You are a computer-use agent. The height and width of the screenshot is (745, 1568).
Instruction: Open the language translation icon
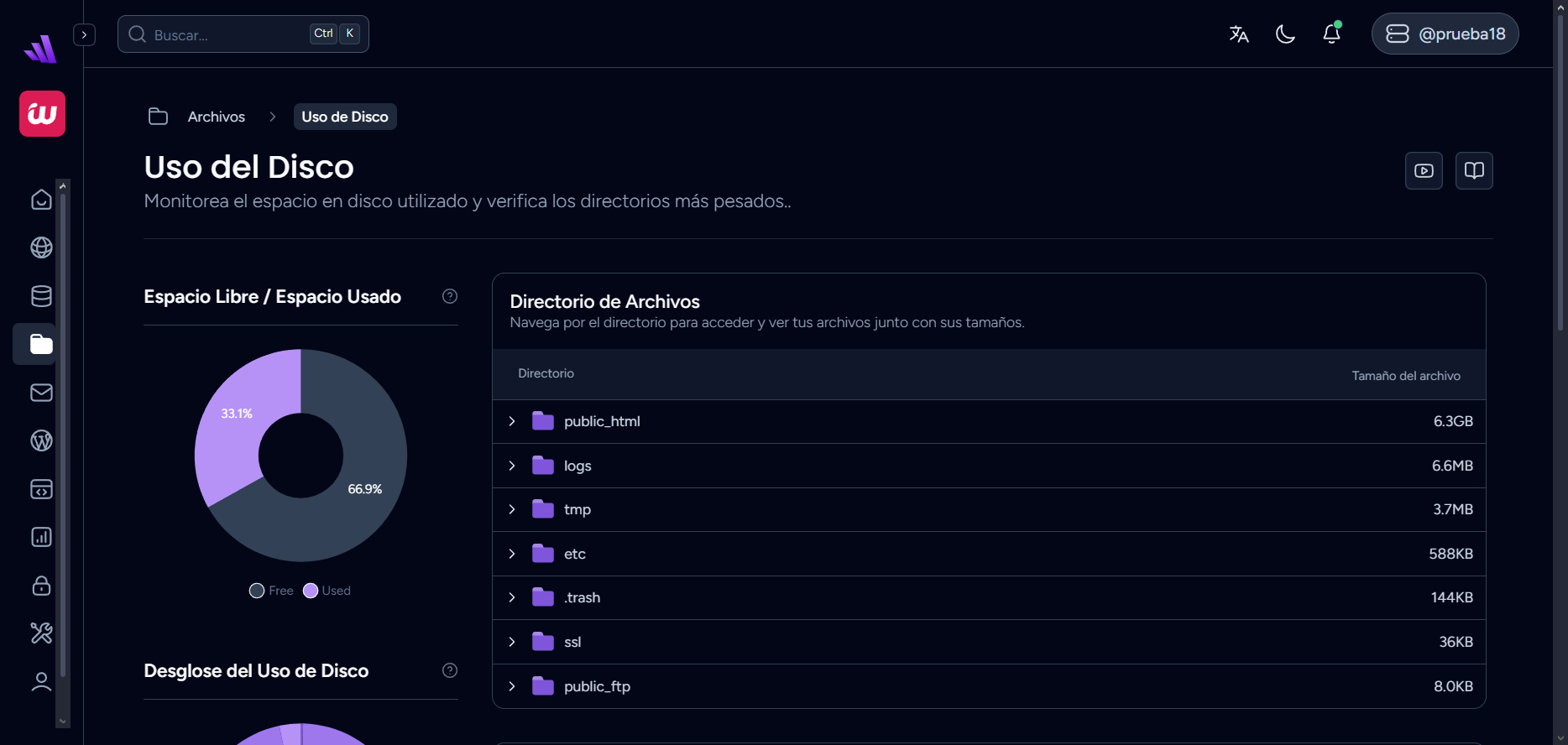coord(1239,34)
